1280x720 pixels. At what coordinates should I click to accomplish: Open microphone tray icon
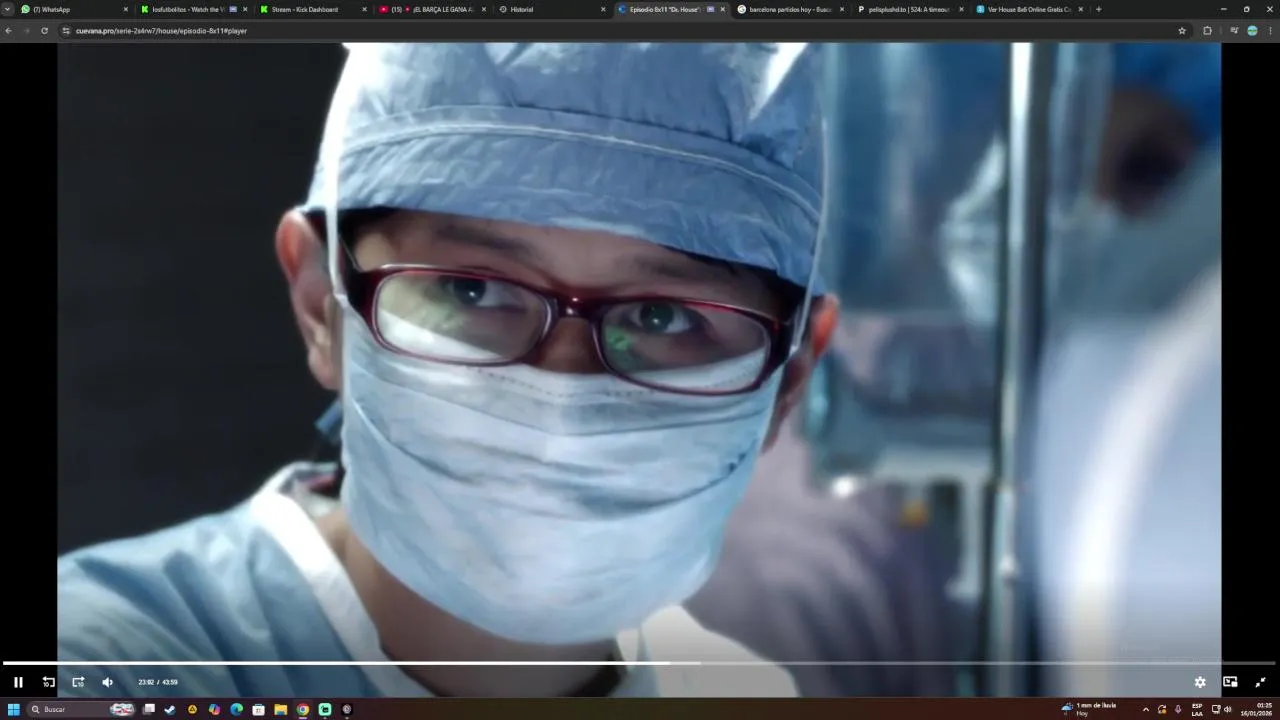point(1177,709)
